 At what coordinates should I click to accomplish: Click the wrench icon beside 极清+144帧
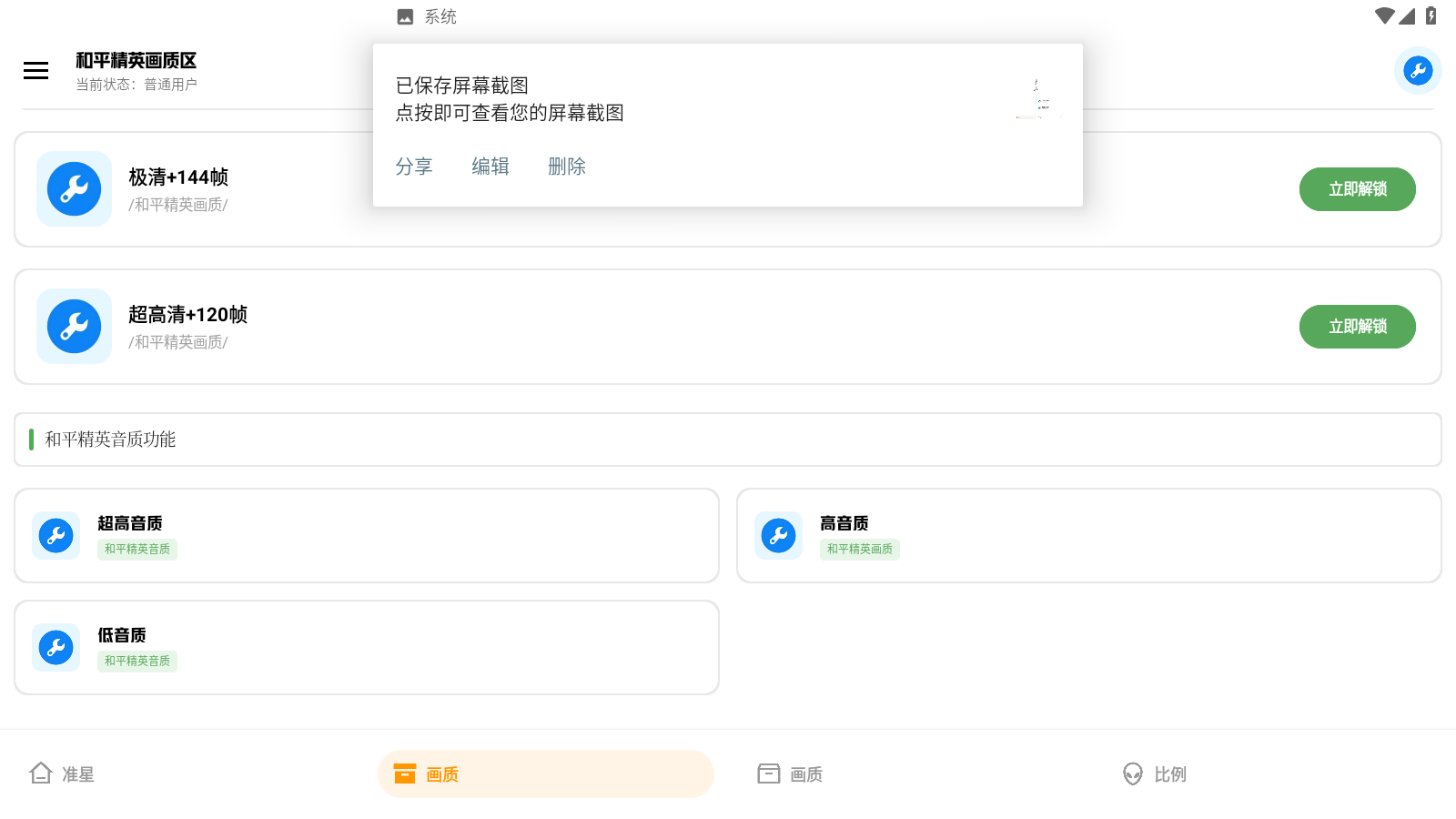[x=74, y=188]
